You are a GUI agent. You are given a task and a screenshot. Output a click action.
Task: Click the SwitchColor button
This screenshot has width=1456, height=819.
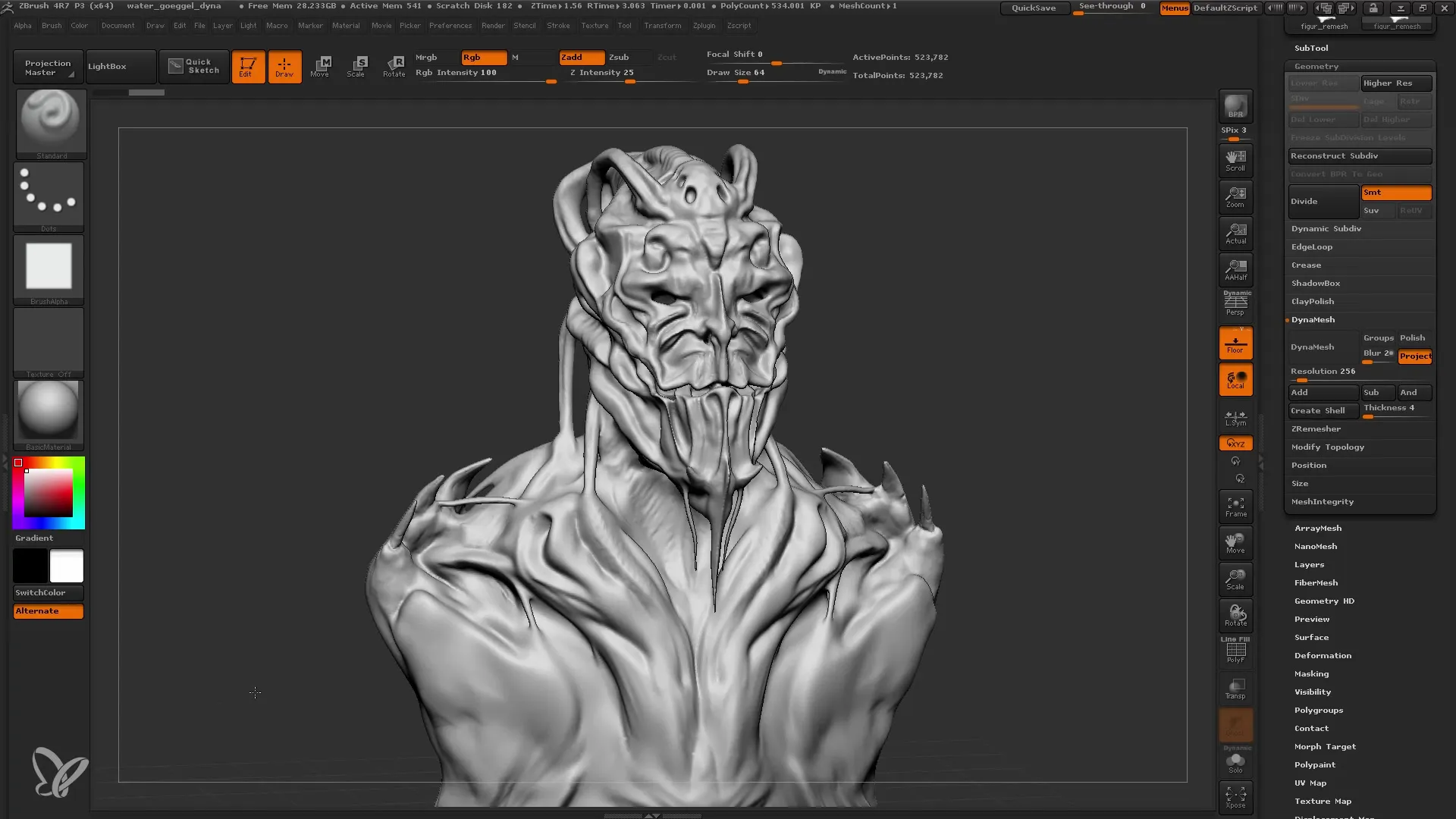click(48, 593)
